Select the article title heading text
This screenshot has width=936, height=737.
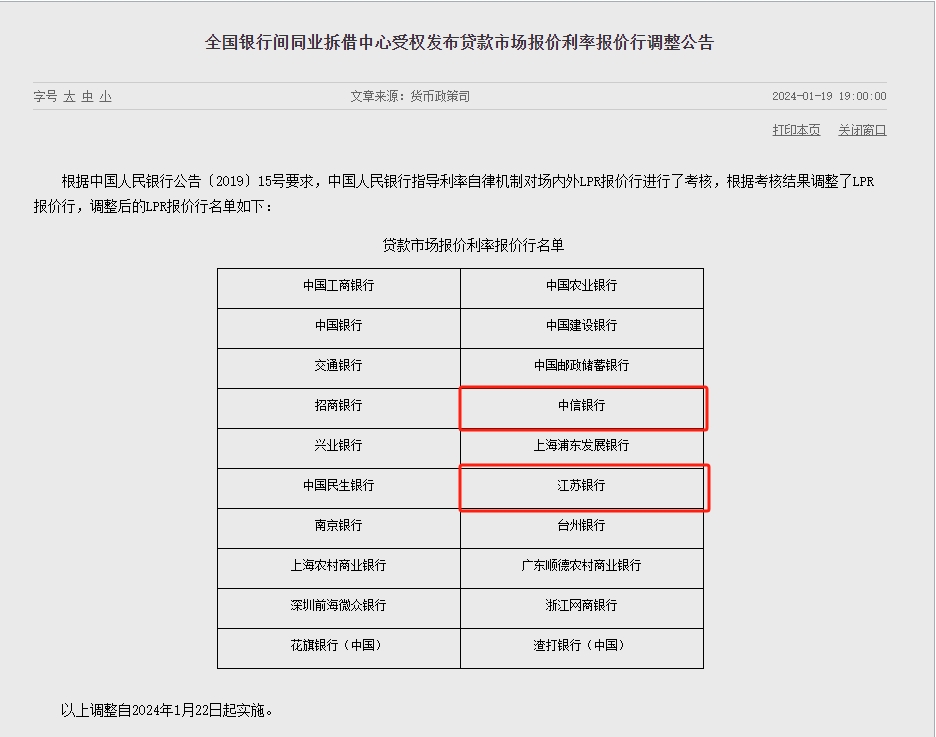click(459, 42)
